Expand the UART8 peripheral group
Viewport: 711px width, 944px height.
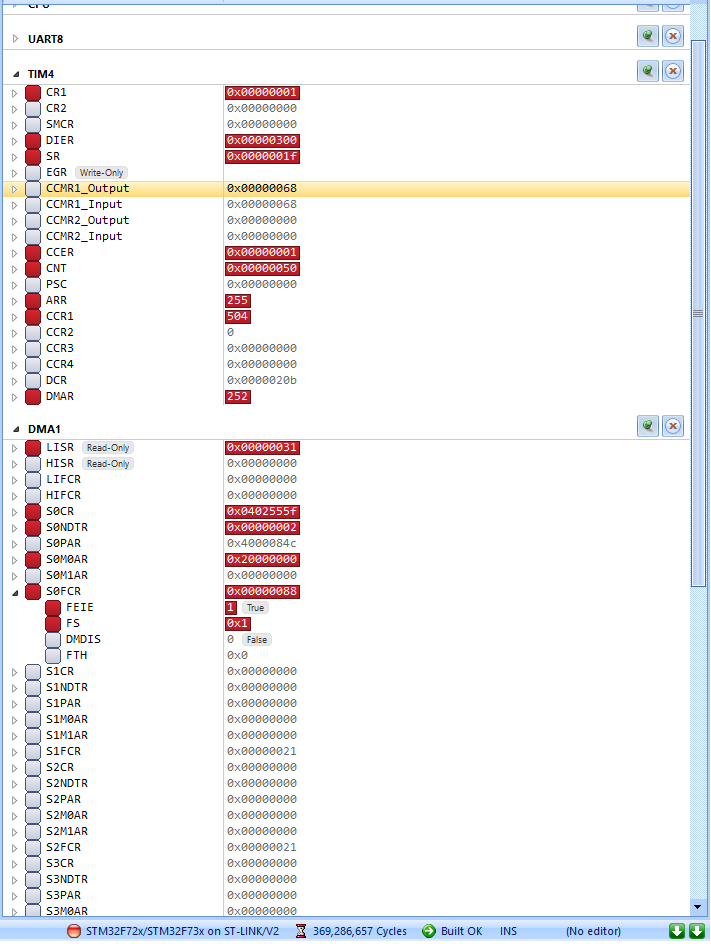pyautogui.click(x=16, y=39)
